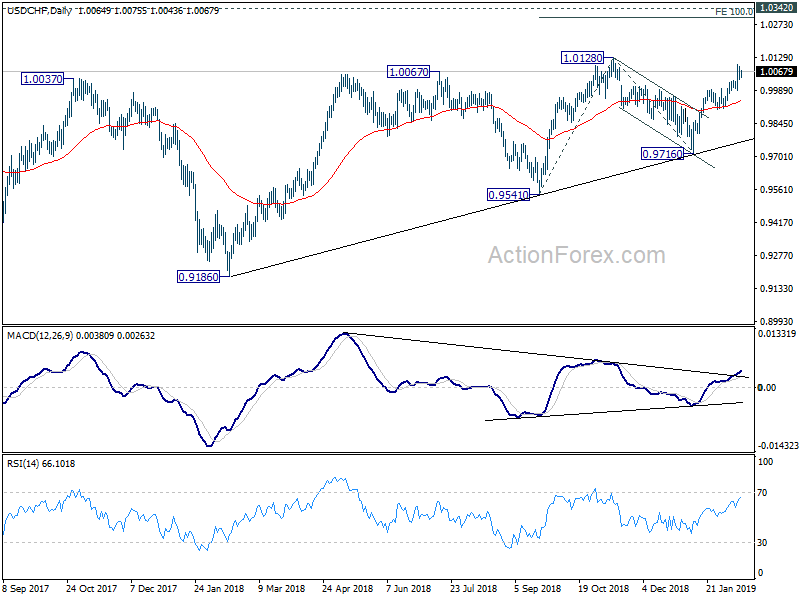Click the RSI 30 level label
The image size is (800, 600).
click(x=762, y=543)
